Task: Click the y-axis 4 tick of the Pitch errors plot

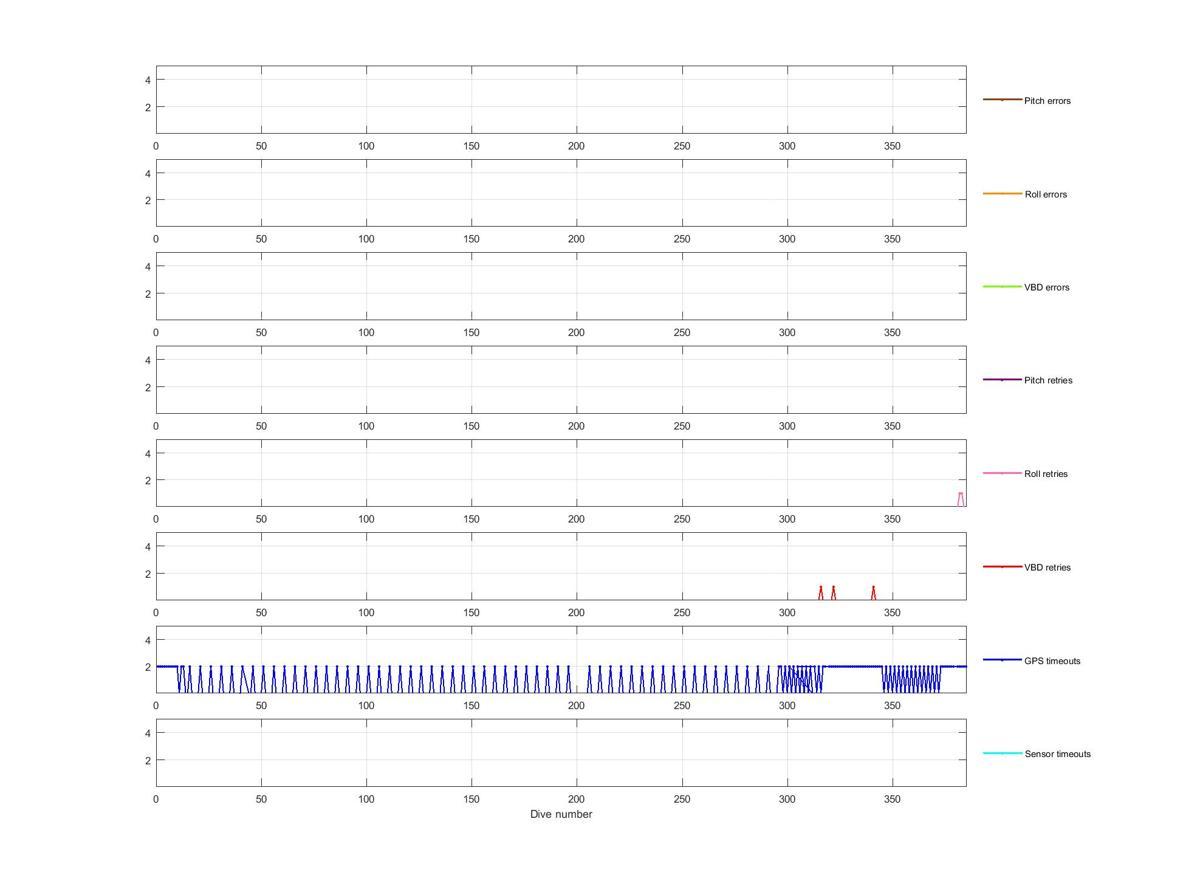Action: point(148,80)
